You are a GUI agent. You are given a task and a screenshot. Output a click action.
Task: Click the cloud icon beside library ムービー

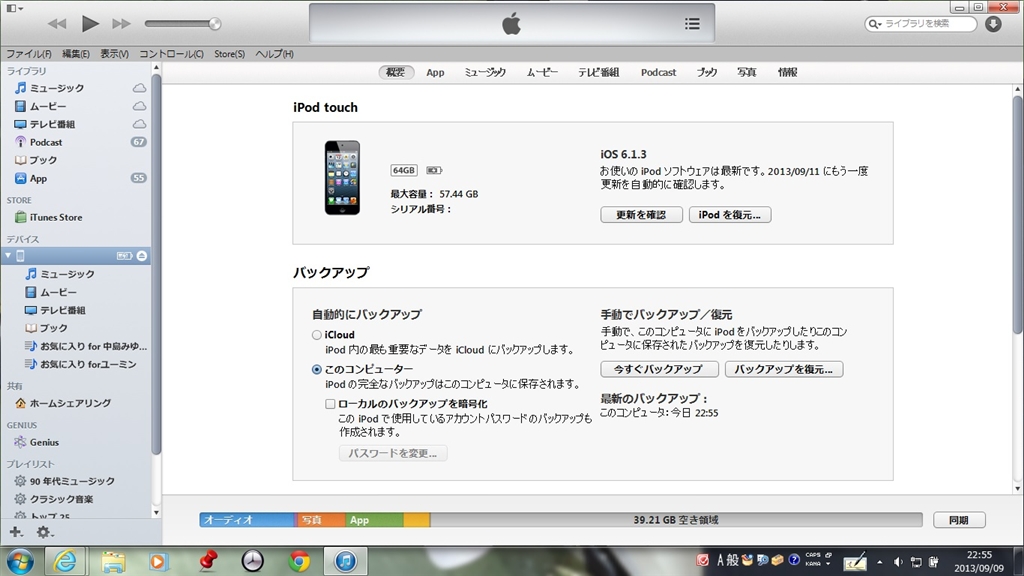pos(139,106)
